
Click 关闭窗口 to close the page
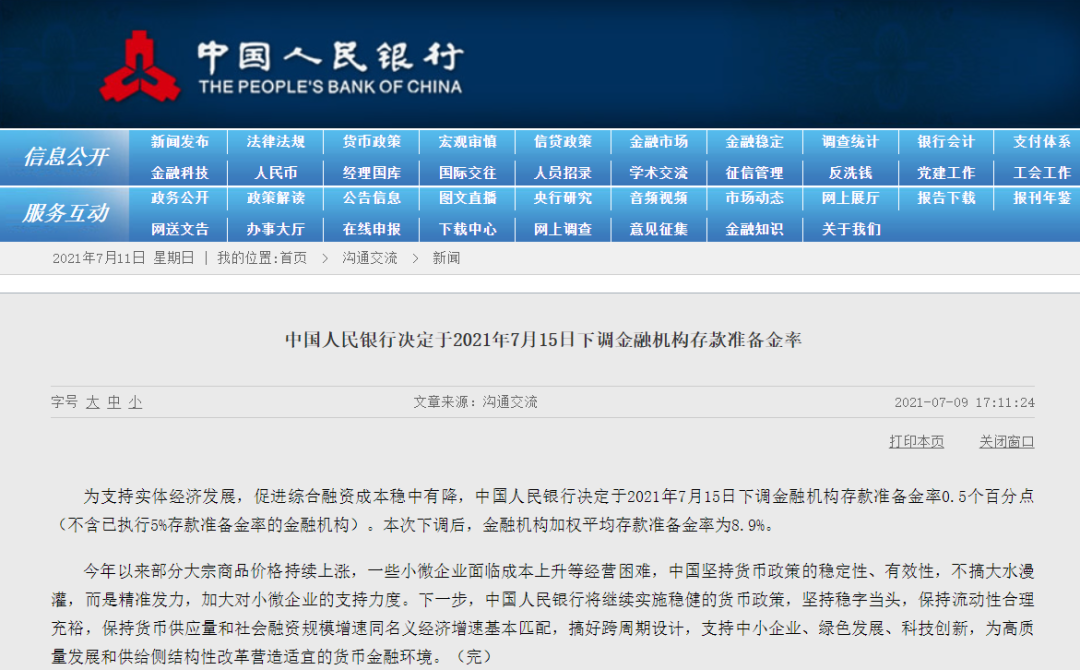pyautogui.click(x=1007, y=442)
